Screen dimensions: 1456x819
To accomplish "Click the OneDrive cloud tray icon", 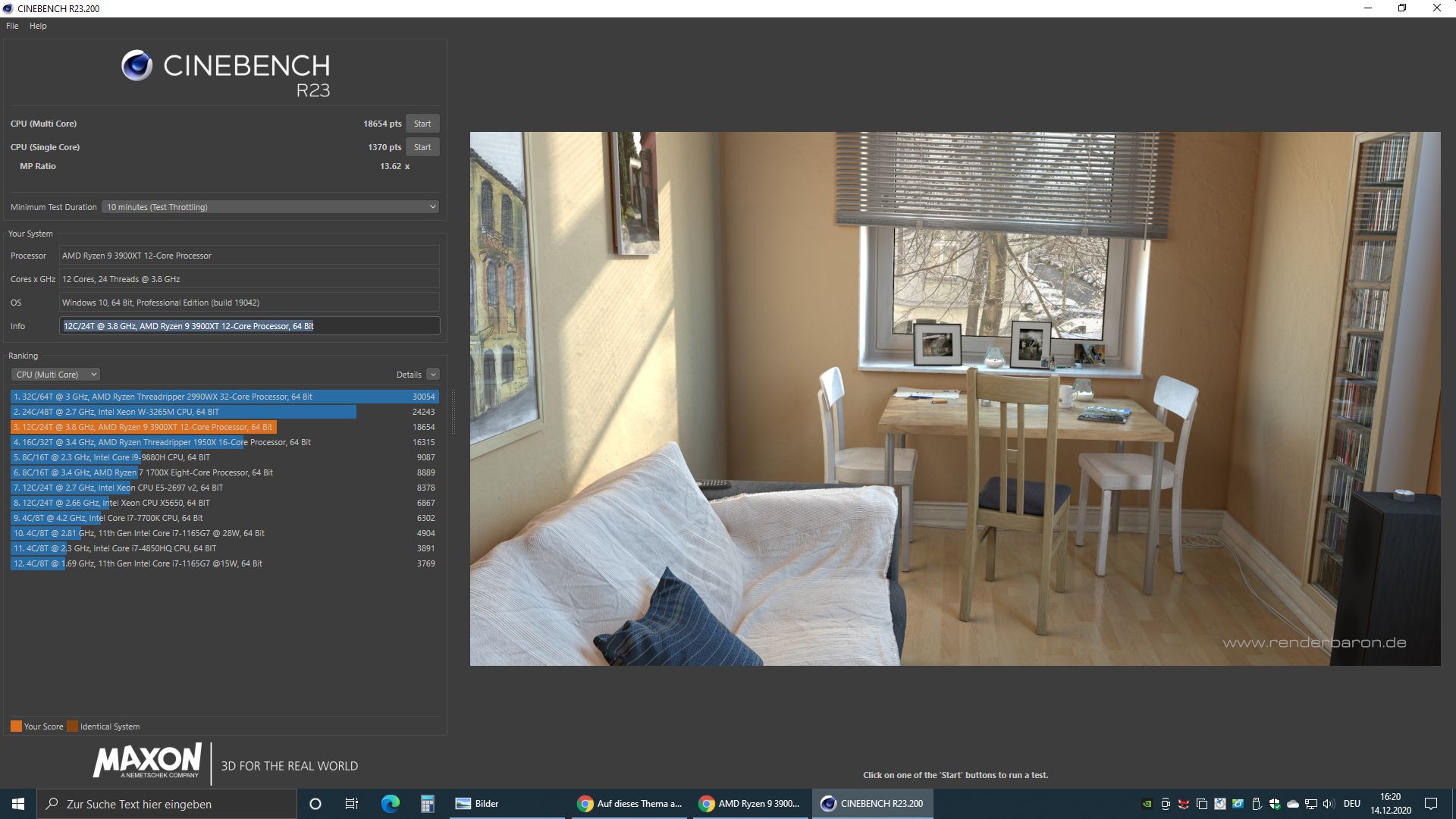I will tap(1293, 804).
